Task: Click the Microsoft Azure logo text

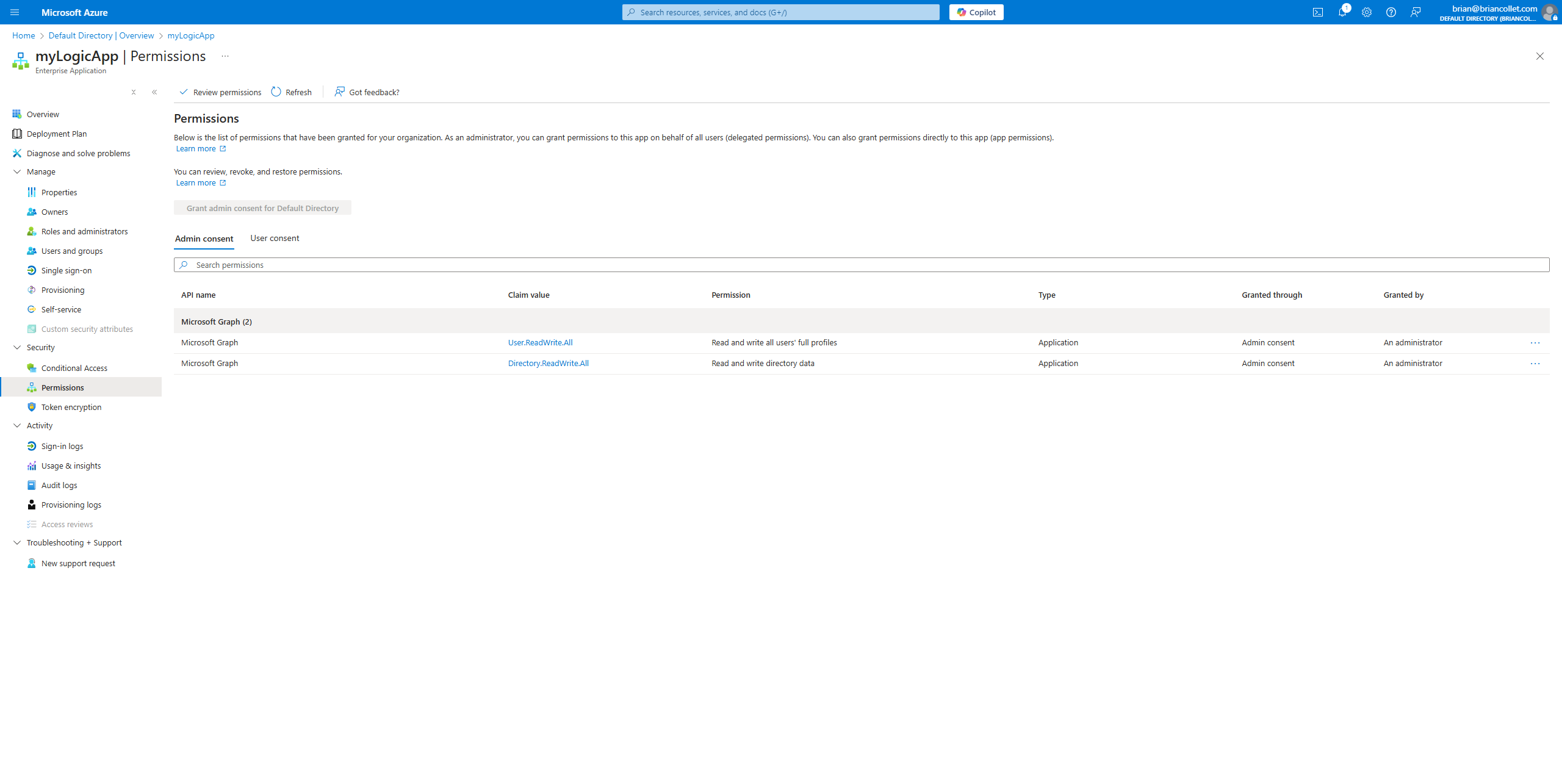Action: click(74, 12)
